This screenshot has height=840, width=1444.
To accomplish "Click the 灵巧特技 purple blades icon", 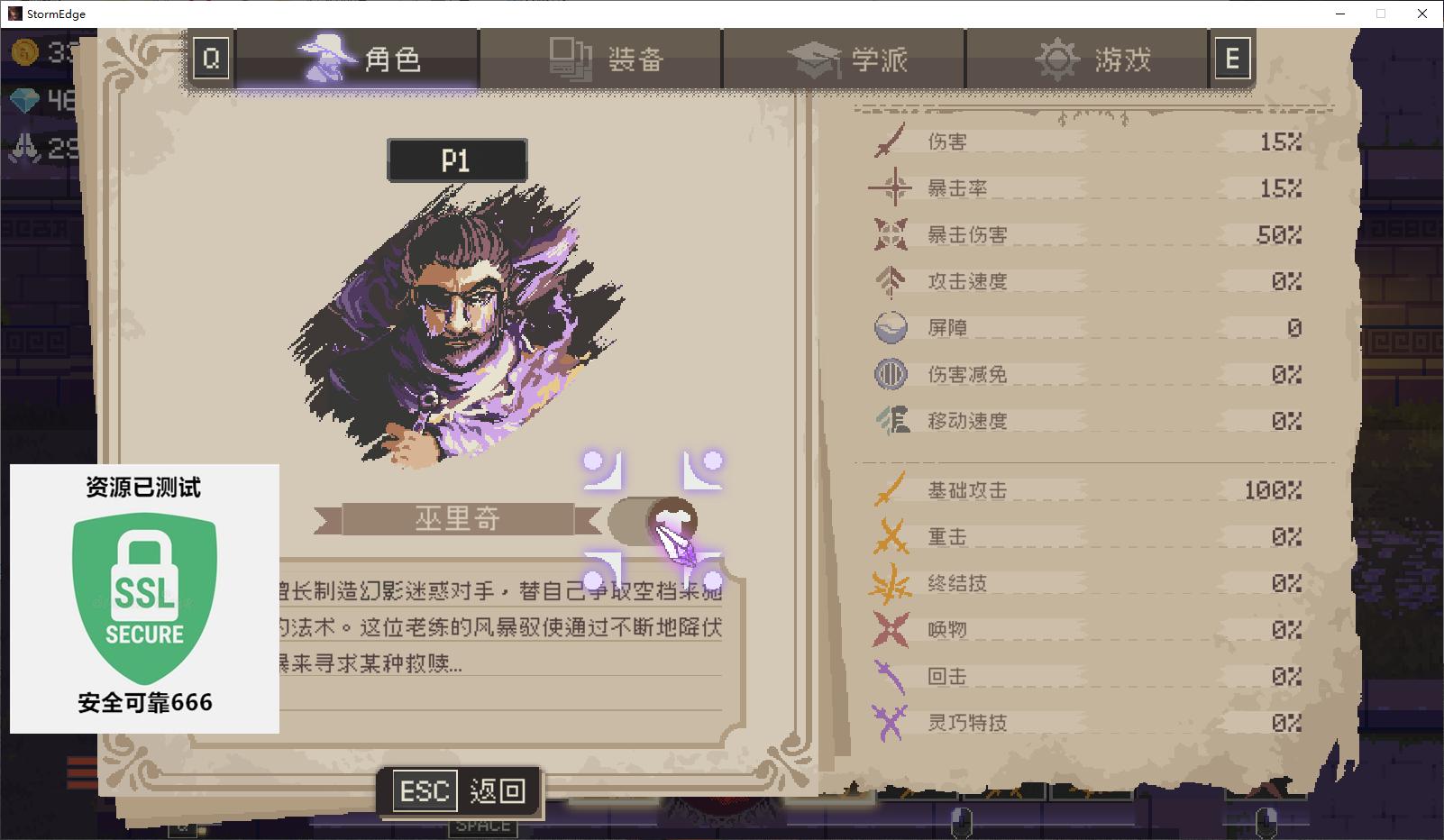I will pyautogui.click(x=890, y=723).
